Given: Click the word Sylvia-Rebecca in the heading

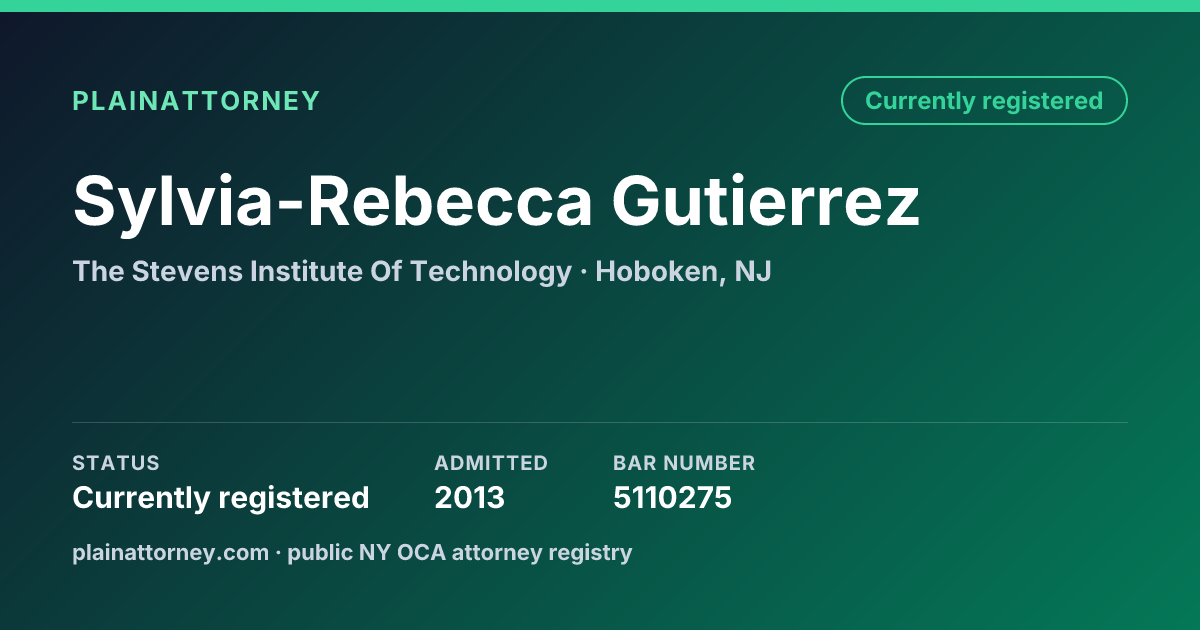Looking at the screenshot, I should 333,201.
